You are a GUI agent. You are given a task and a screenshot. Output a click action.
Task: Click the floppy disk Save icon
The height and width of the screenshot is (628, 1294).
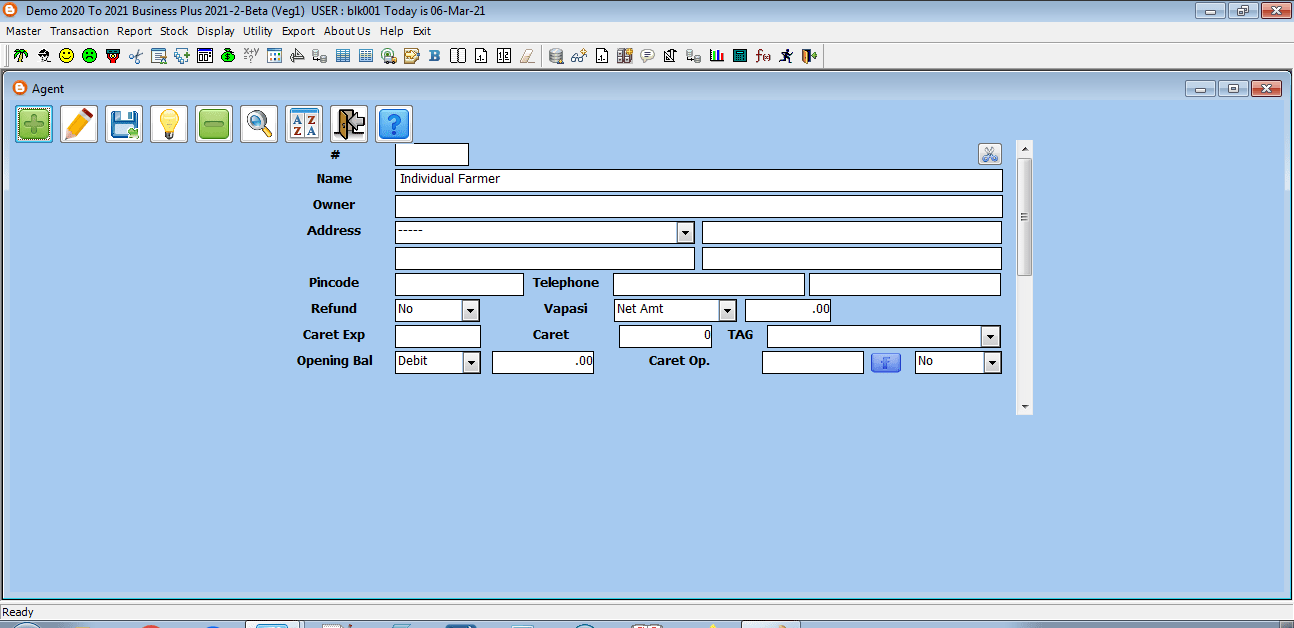tap(124, 125)
